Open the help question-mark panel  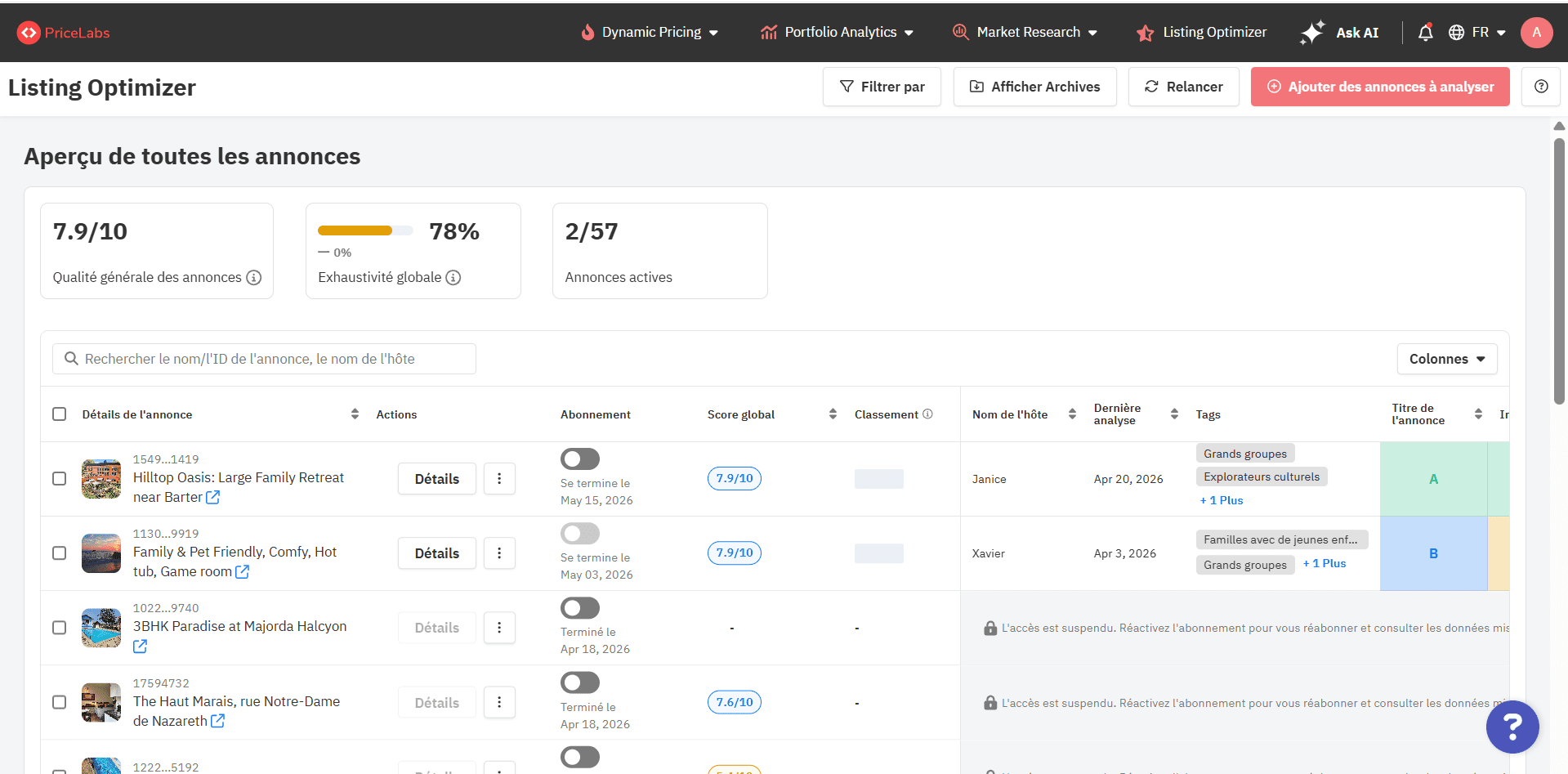[1541, 86]
